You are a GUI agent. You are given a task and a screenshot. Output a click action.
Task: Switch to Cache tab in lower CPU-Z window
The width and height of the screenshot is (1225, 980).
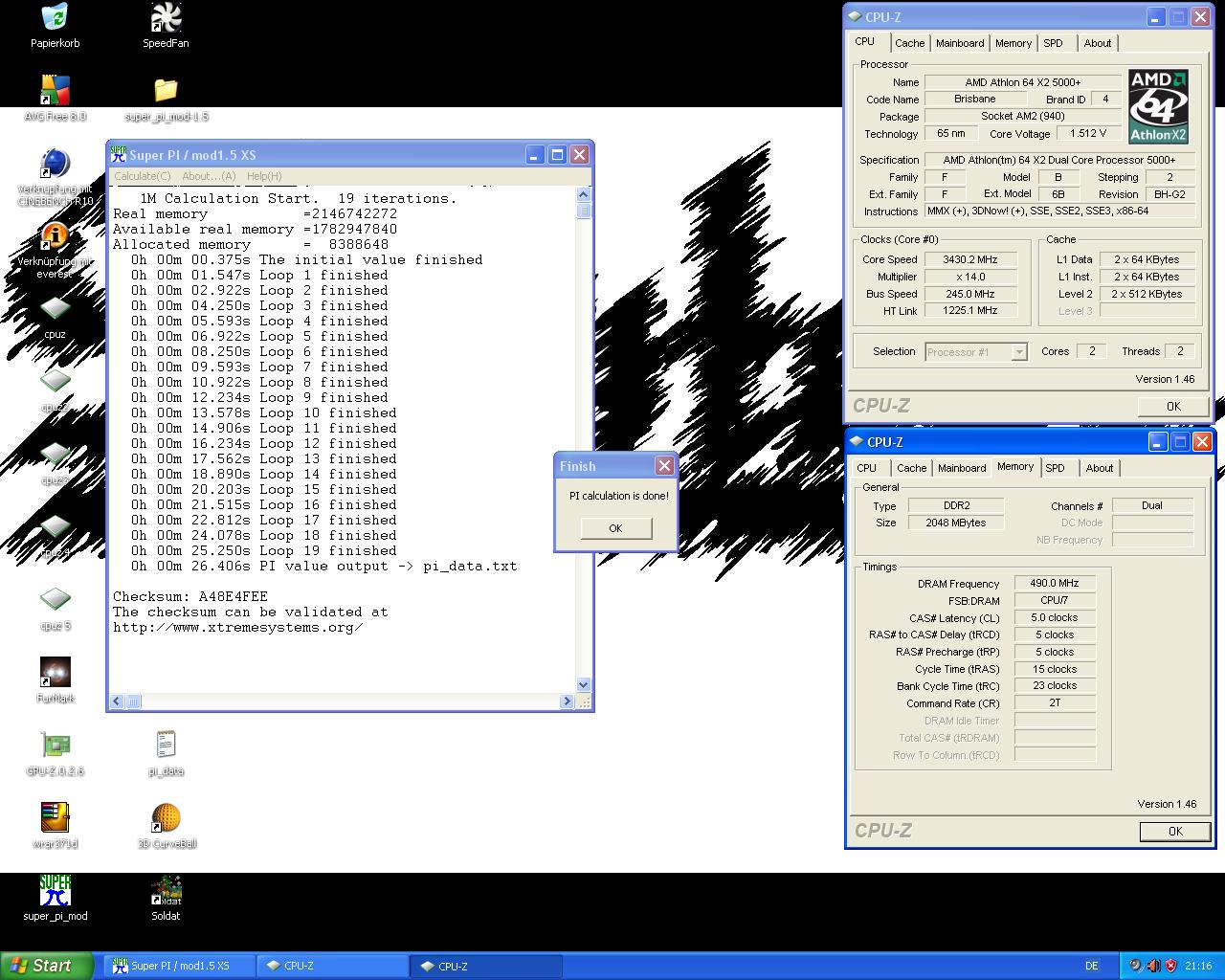click(x=911, y=468)
